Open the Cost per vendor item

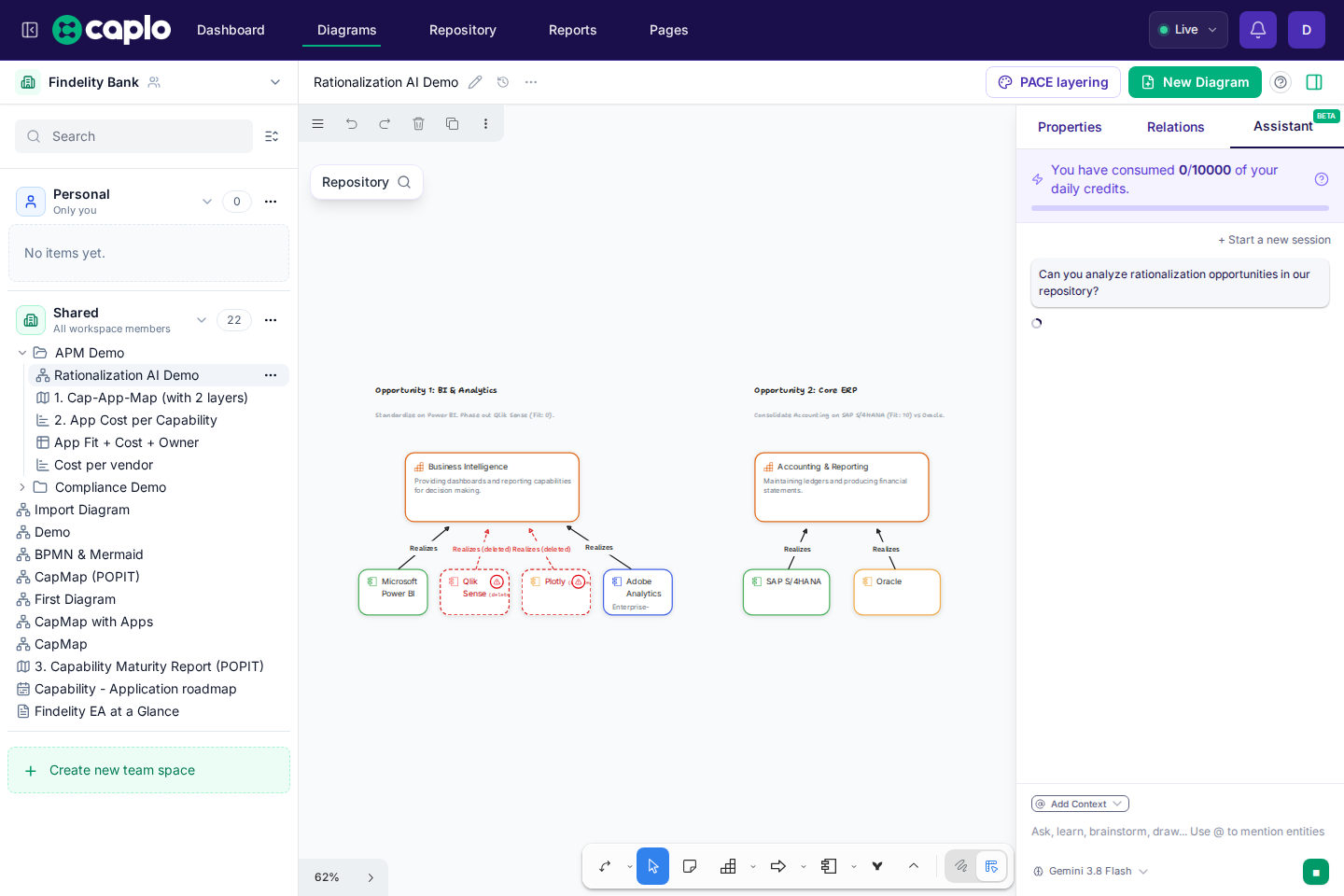click(104, 465)
